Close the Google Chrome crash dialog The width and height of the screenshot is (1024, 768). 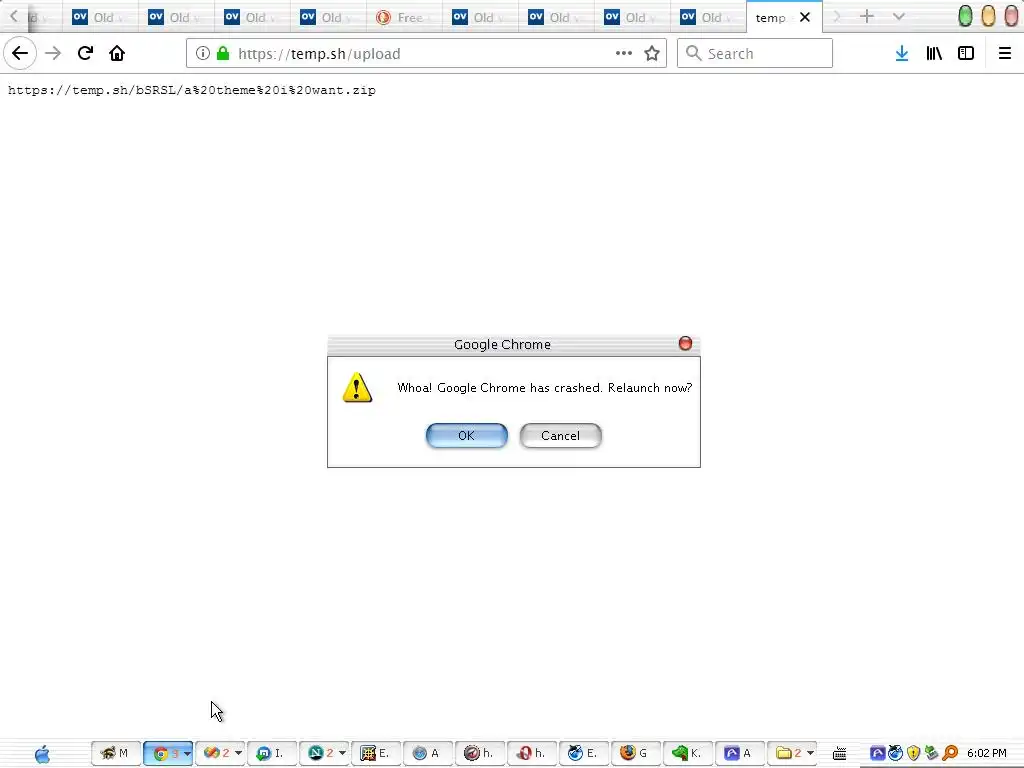coord(685,344)
